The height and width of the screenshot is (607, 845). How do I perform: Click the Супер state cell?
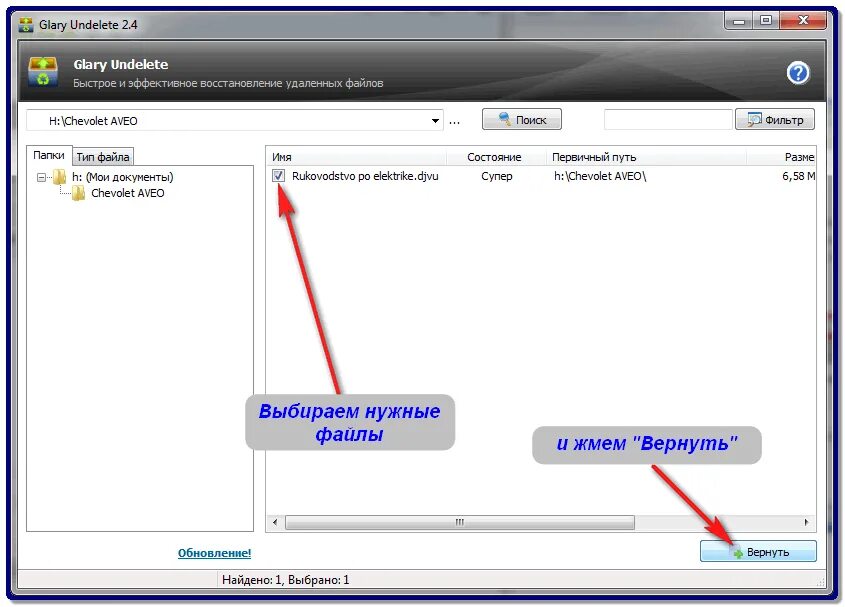pyautogui.click(x=496, y=176)
